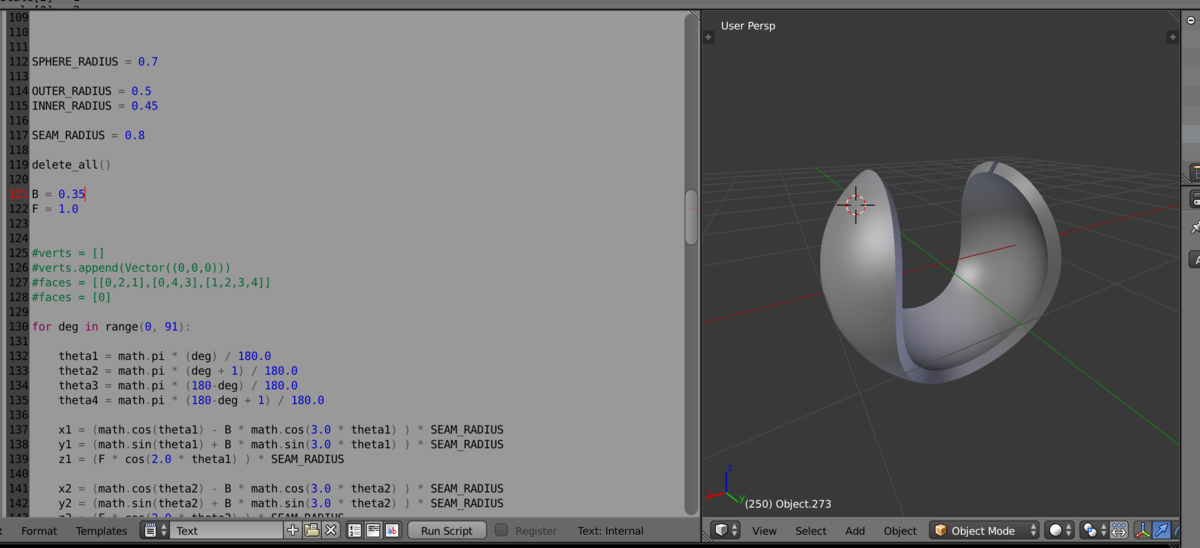1200x548 pixels.
Task: Enable the Register checkbox
Action: point(502,531)
